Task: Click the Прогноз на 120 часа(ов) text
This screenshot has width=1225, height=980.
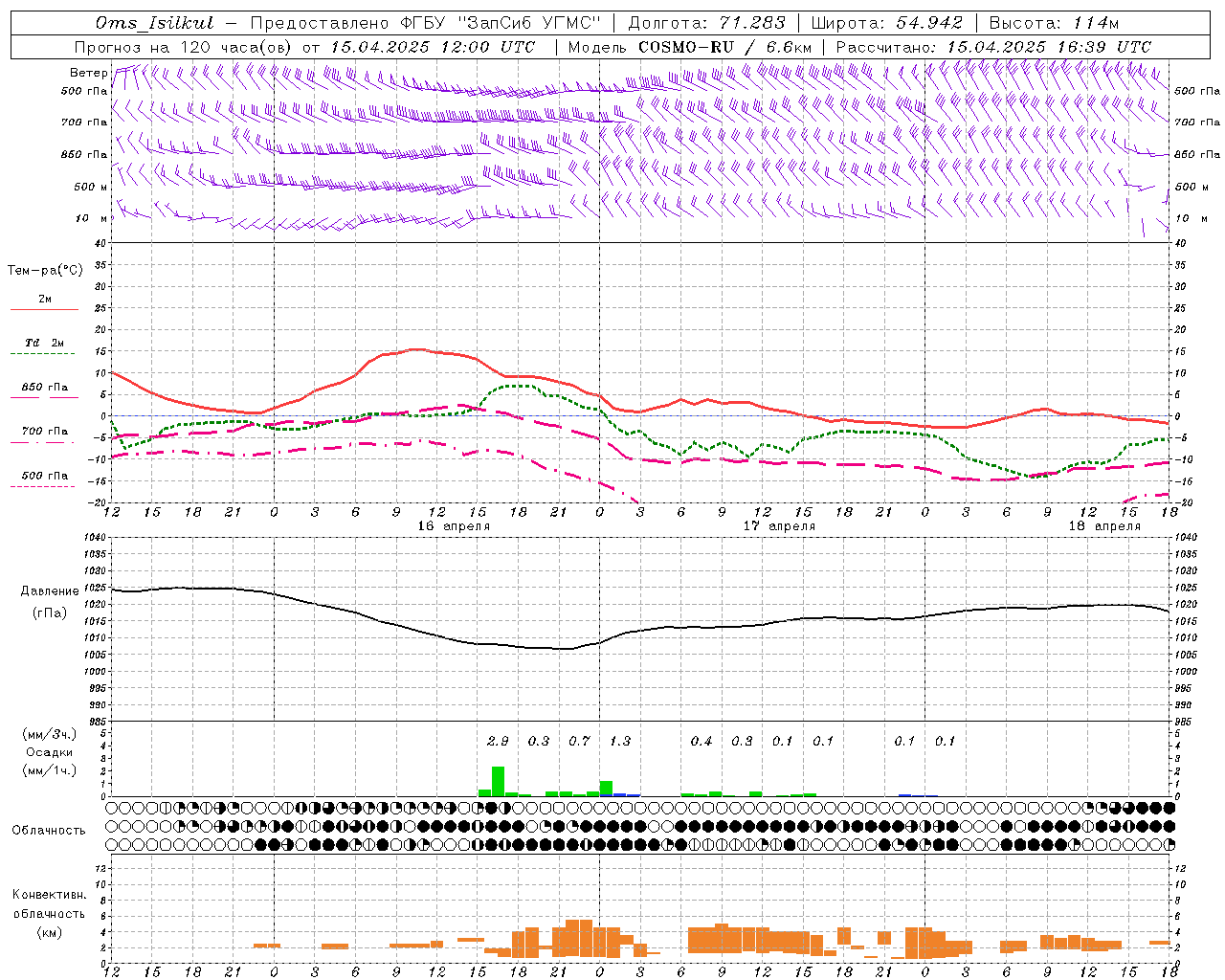Action: pos(184,47)
